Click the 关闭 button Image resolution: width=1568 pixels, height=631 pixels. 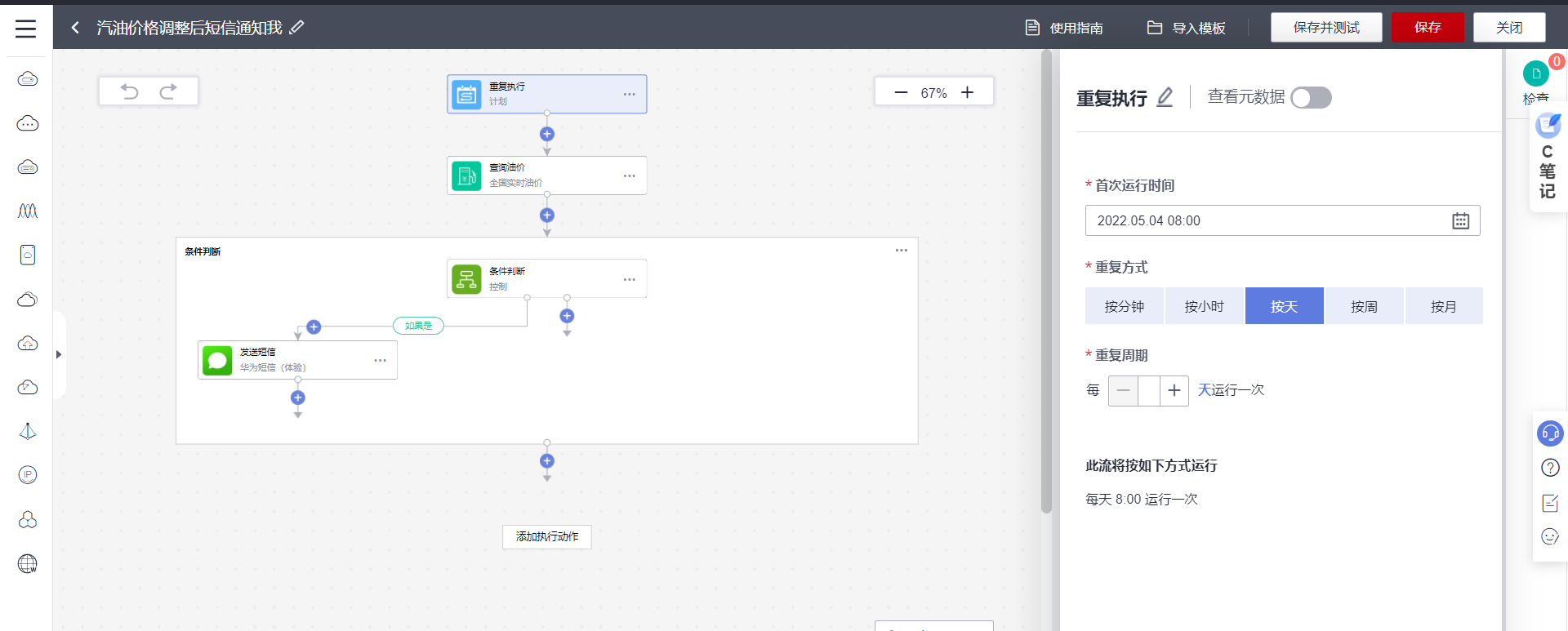pyautogui.click(x=1509, y=28)
